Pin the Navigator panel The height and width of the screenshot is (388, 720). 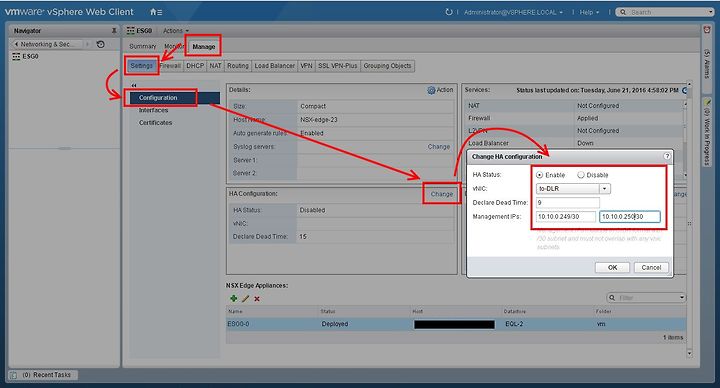click(x=114, y=31)
